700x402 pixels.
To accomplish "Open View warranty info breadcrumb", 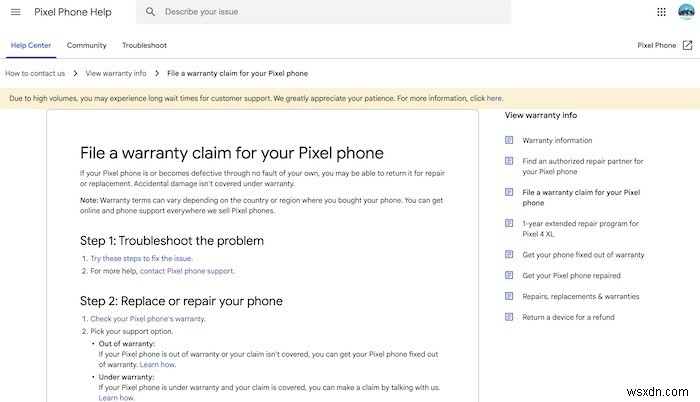I will [116, 73].
